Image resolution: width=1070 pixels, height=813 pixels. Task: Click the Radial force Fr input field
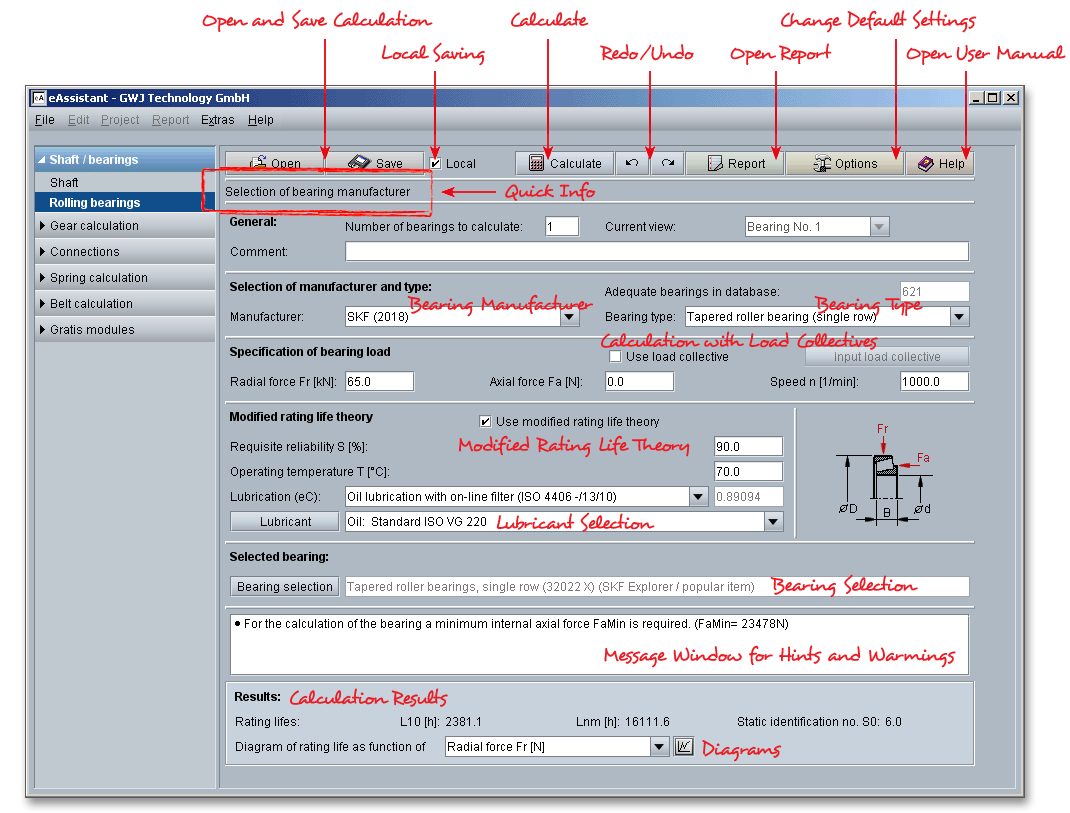(379, 381)
